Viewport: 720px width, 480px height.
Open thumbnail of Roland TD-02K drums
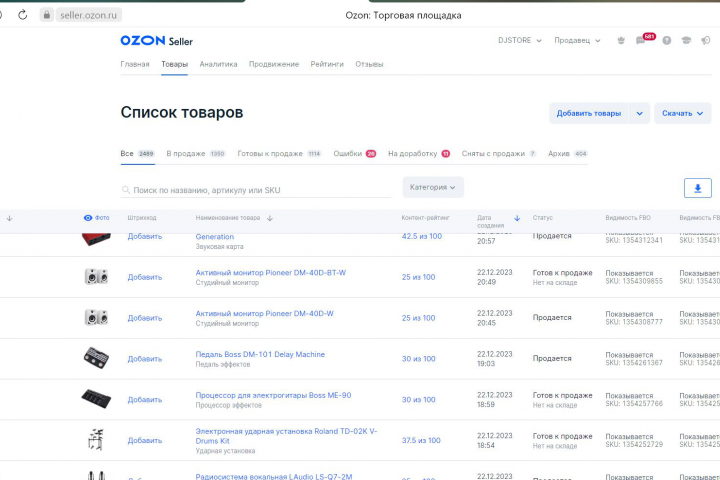pos(96,439)
